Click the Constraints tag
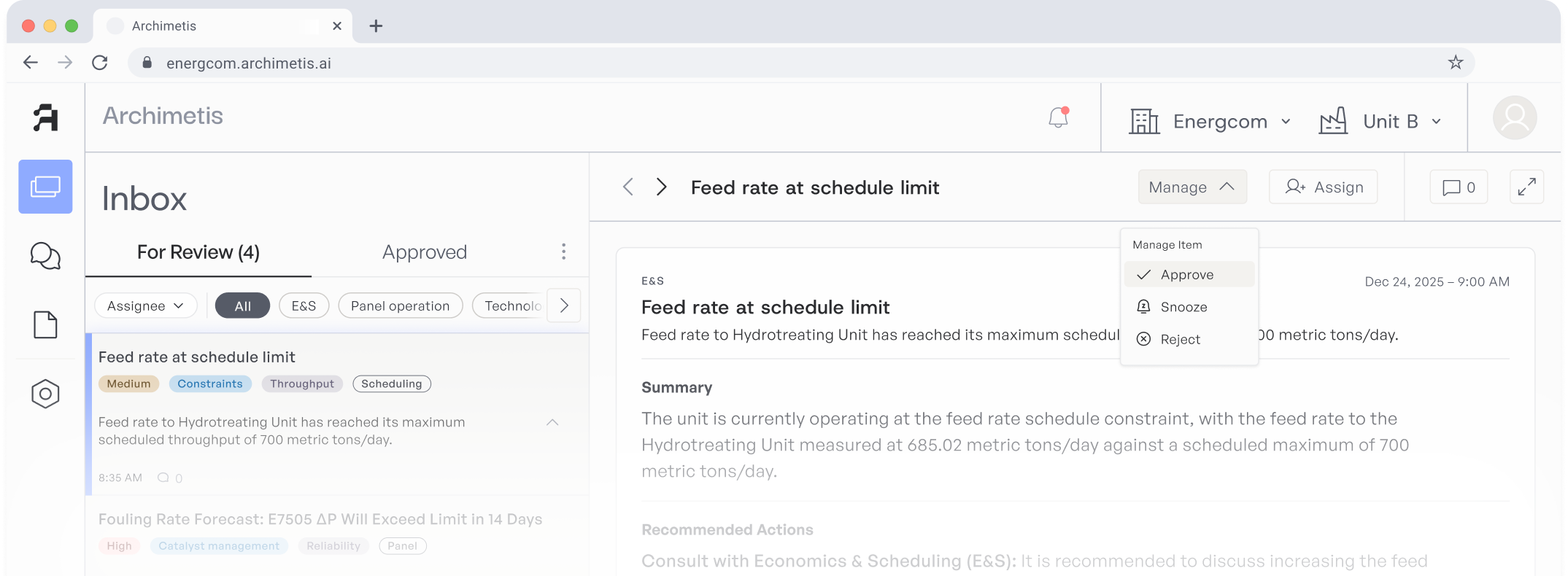This screenshot has width=1568, height=576. [x=210, y=384]
